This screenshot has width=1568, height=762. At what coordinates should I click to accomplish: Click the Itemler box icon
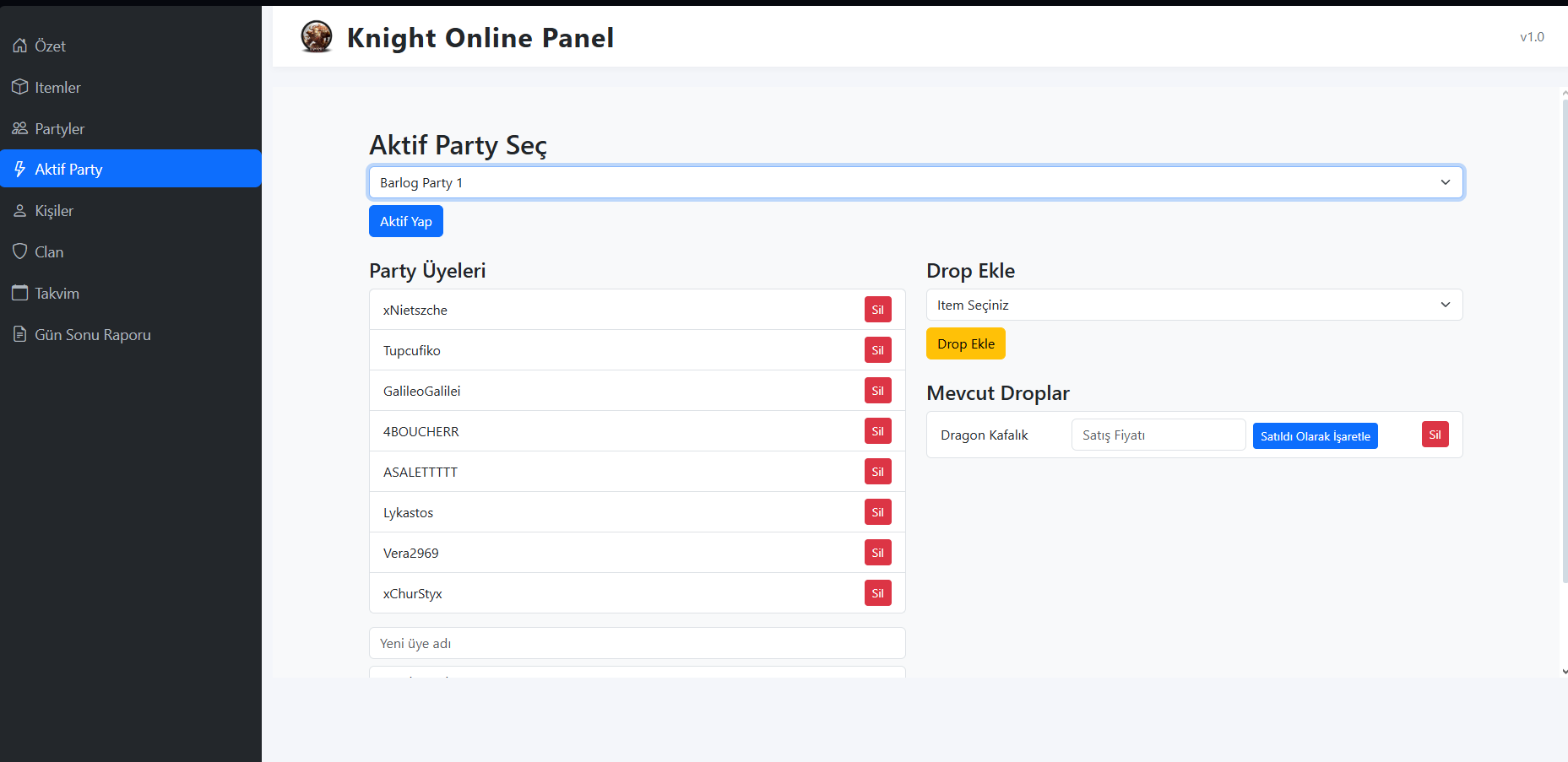coord(19,87)
